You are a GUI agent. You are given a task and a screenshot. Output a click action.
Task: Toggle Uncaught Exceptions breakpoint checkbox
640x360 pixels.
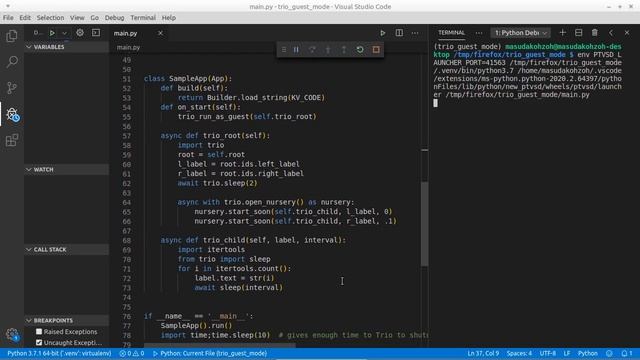(x=39, y=342)
